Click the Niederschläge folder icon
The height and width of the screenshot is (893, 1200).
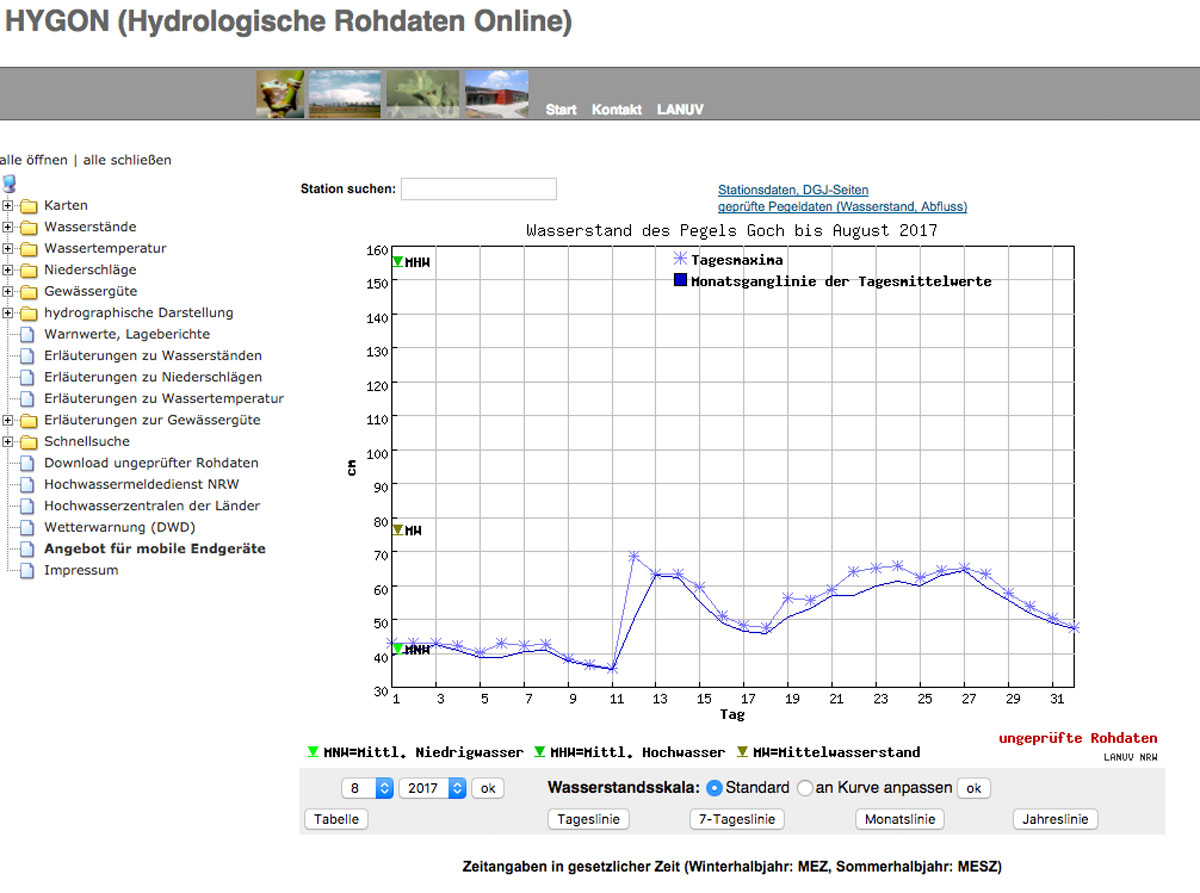click(x=28, y=270)
